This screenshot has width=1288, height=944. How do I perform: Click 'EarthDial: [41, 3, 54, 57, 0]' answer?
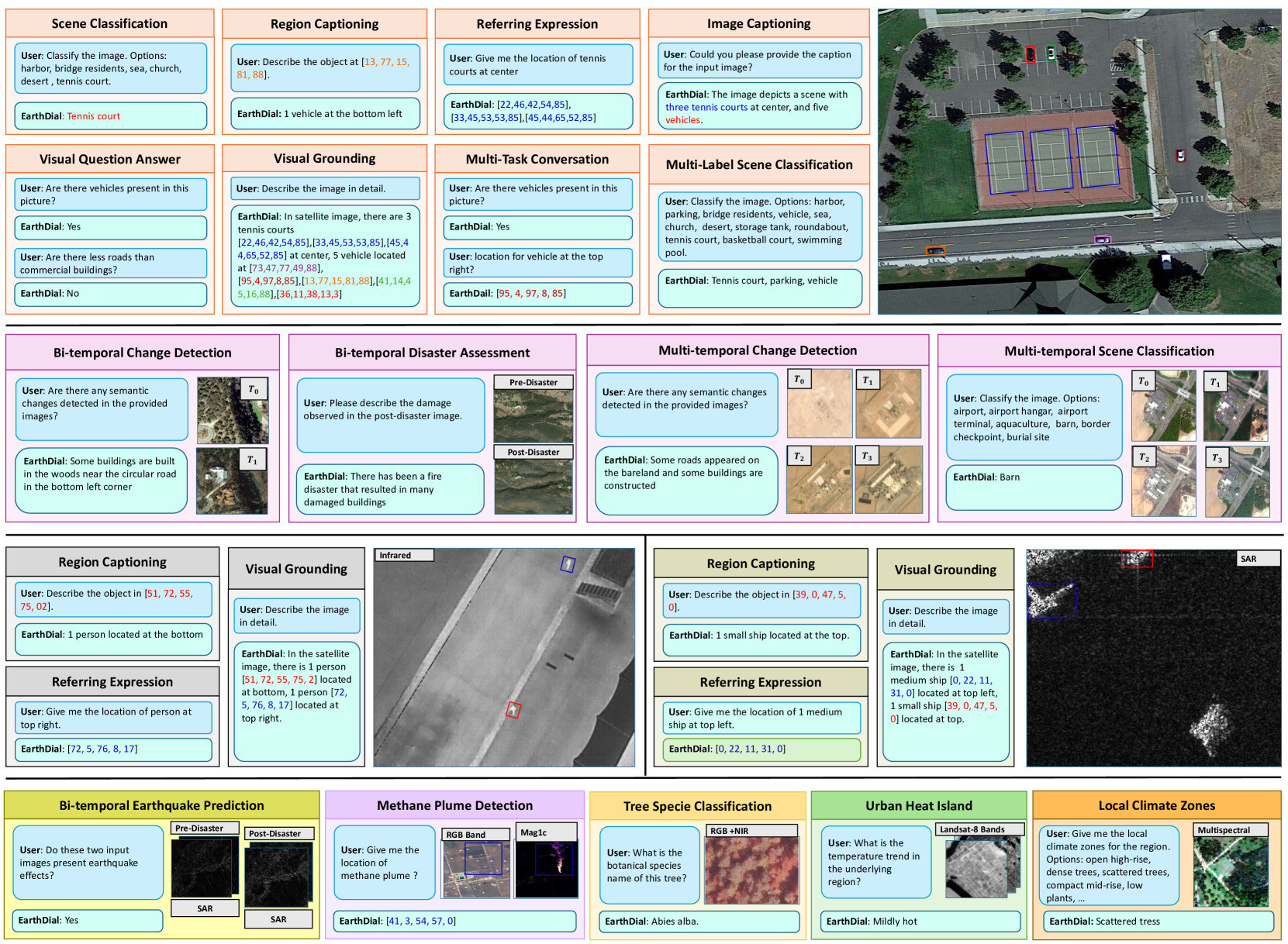pos(454,921)
